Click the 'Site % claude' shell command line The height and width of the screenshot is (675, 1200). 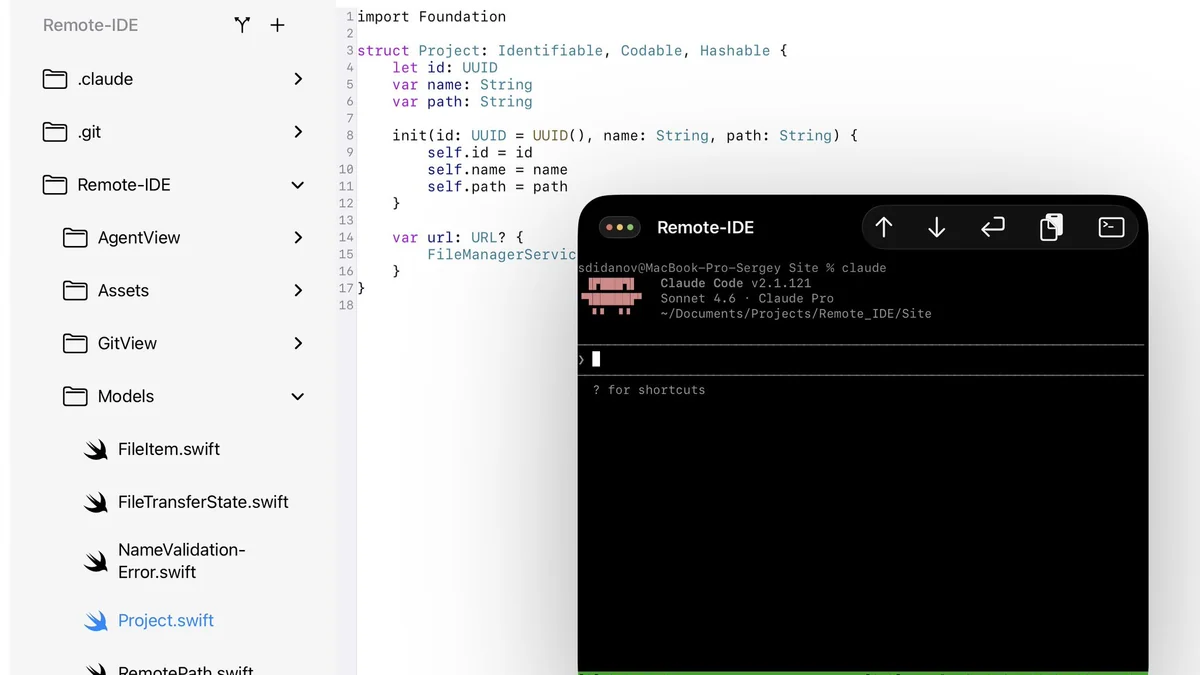coord(732,268)
